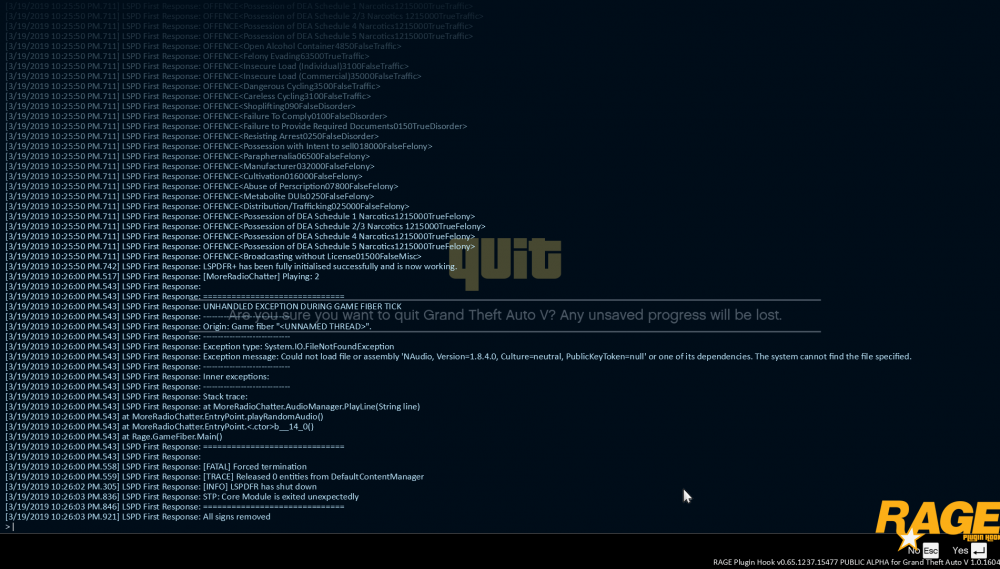Image resolution: width=1000 pixels, height=569 pixels.
Task: Select the 'Cultivation' offence log line
Action: point(184,176)
